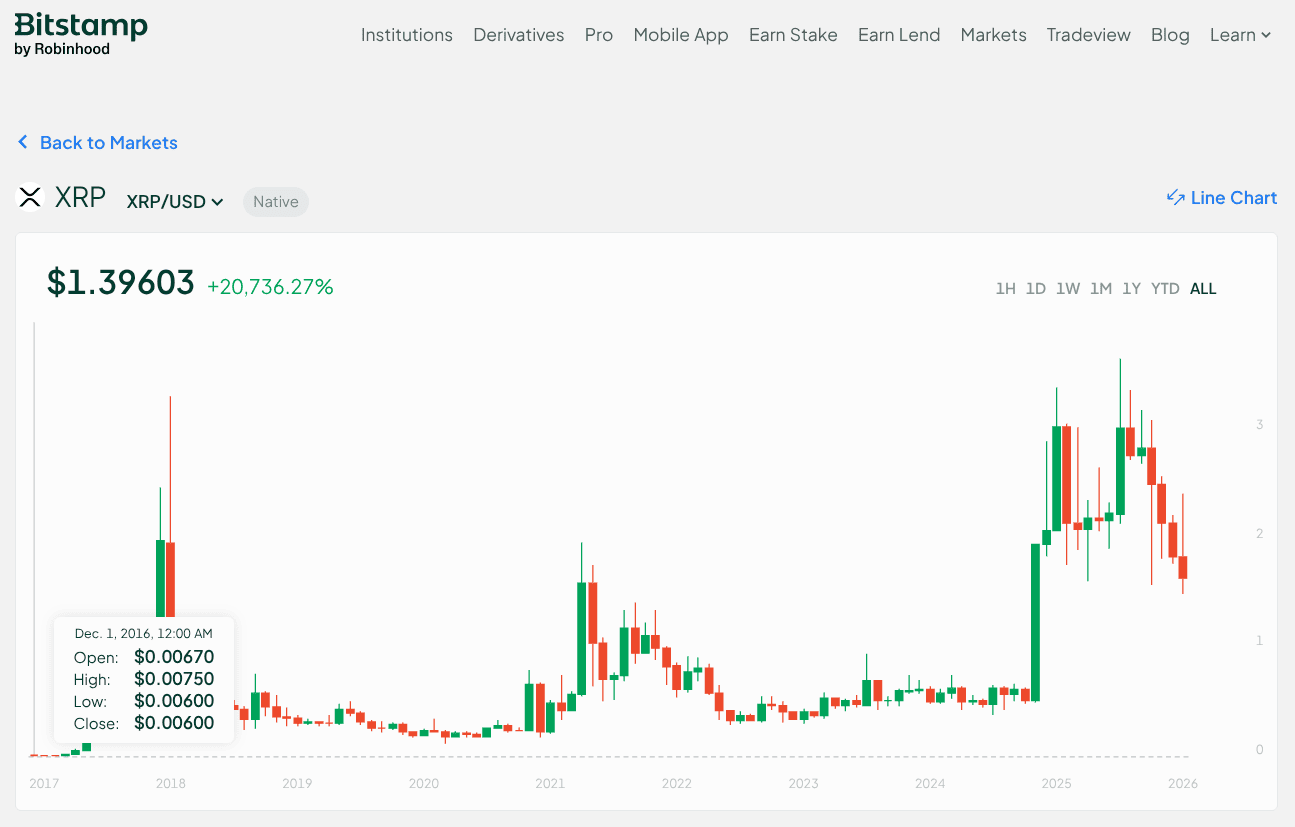Visit the Blog link
The height and width of the screenshot is (827, 1295).
pos(1170,35)
